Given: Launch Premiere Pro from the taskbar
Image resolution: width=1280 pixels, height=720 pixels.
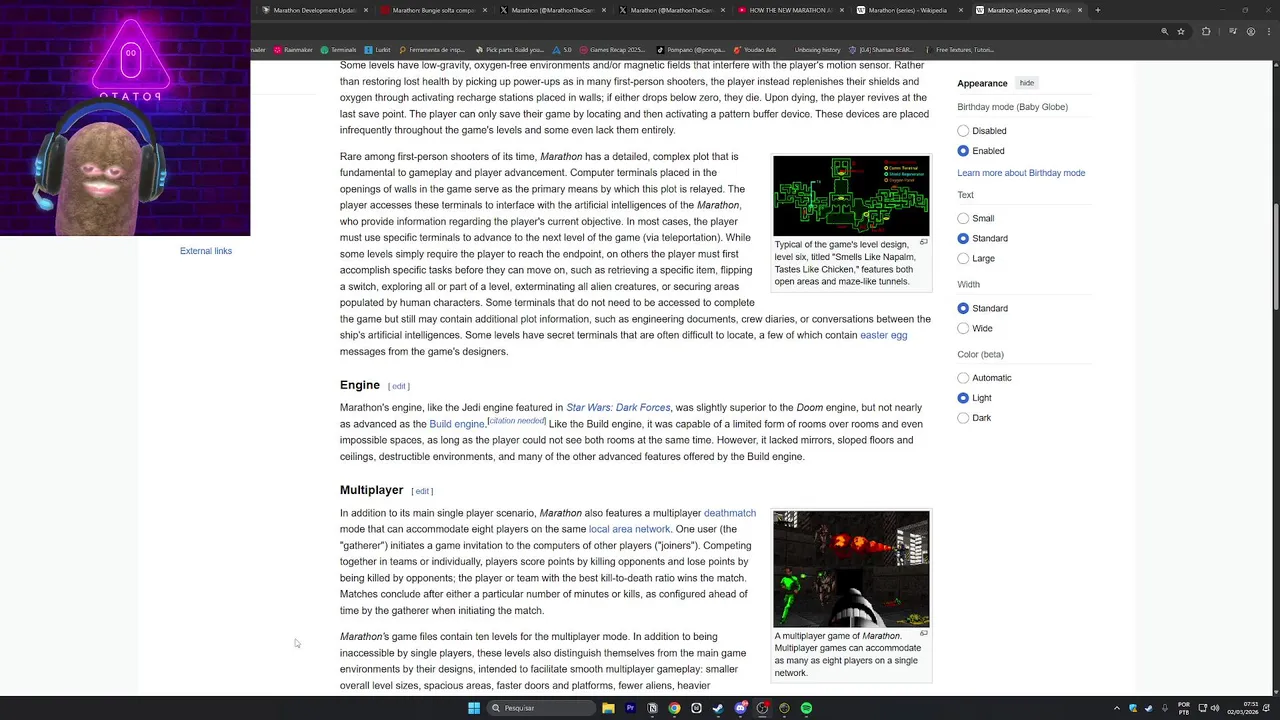Looking at the screenshot, I should point(630,708).
